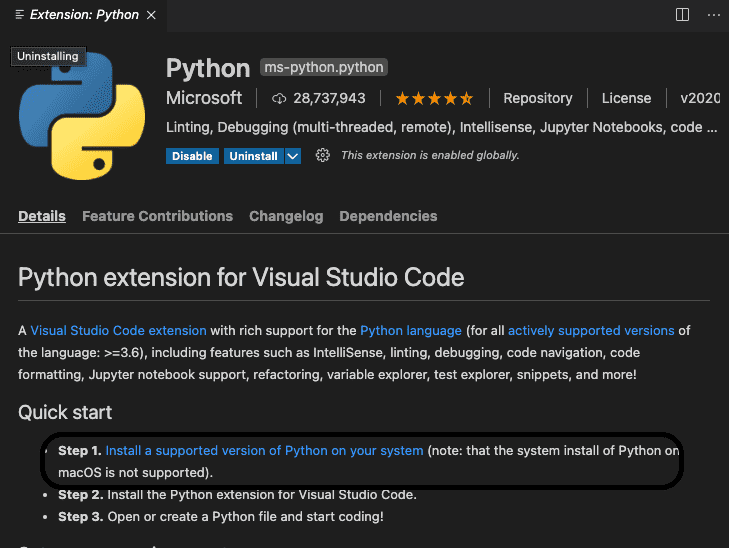Close the Extension: Python tab
Viewport: 729px width, 548px height.
(150, 15)
